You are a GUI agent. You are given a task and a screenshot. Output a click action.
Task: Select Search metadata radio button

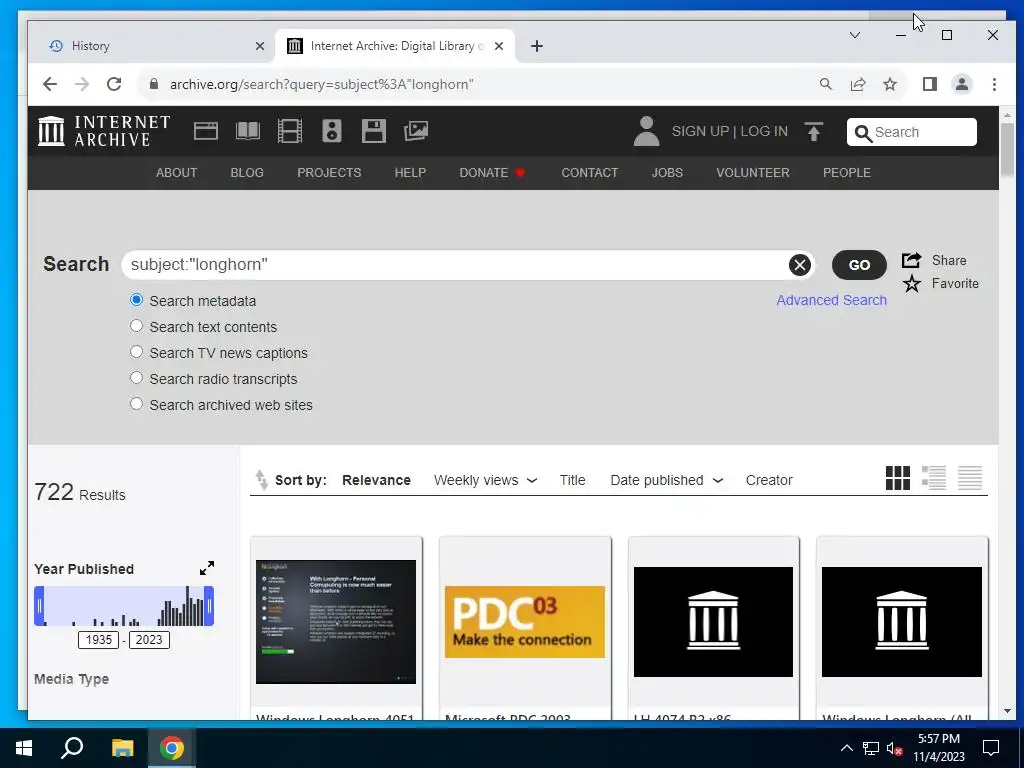coord(136,300)
